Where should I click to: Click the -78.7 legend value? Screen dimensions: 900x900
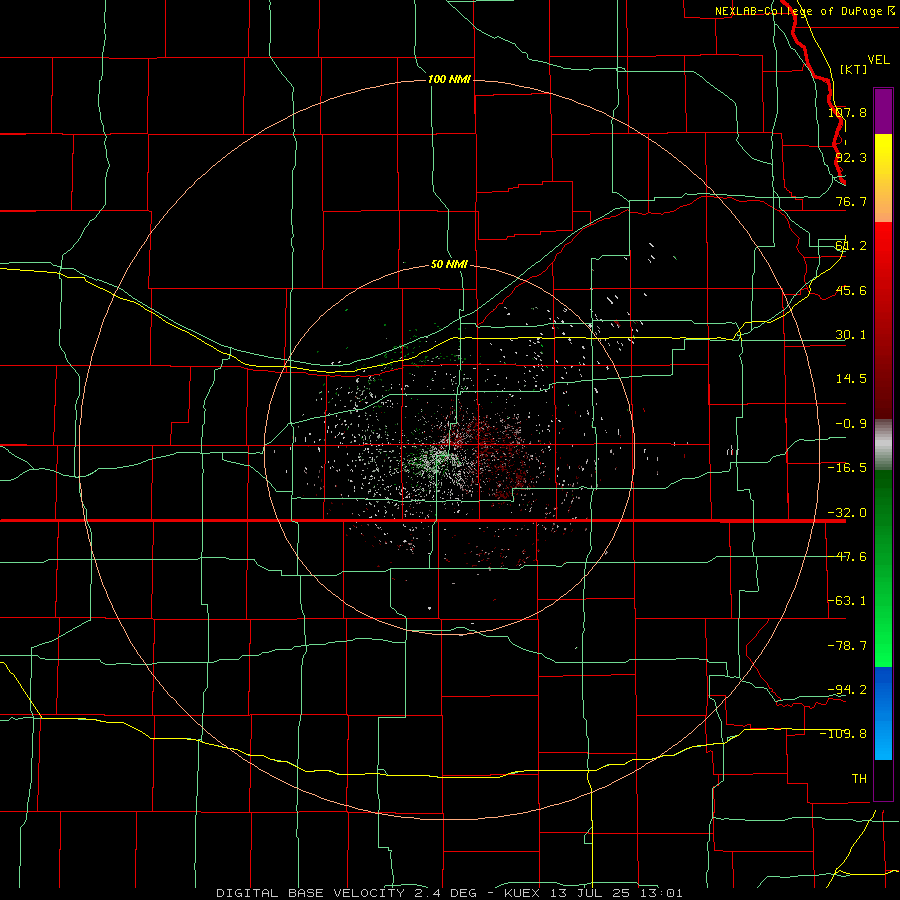(847, 646)
